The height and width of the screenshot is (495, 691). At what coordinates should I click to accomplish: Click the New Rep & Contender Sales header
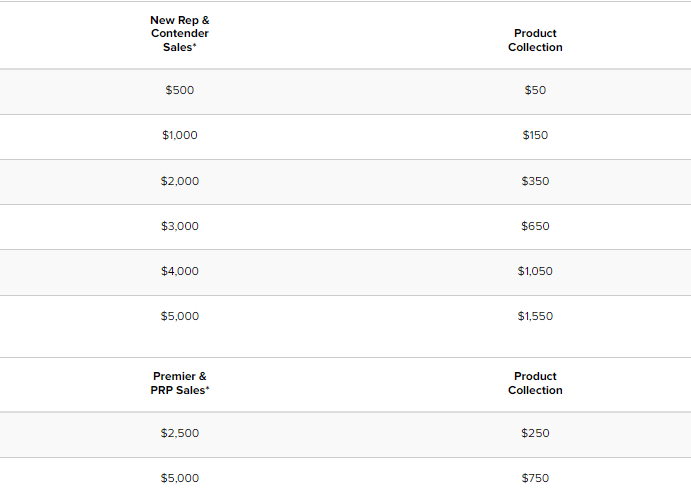[180, 34]
